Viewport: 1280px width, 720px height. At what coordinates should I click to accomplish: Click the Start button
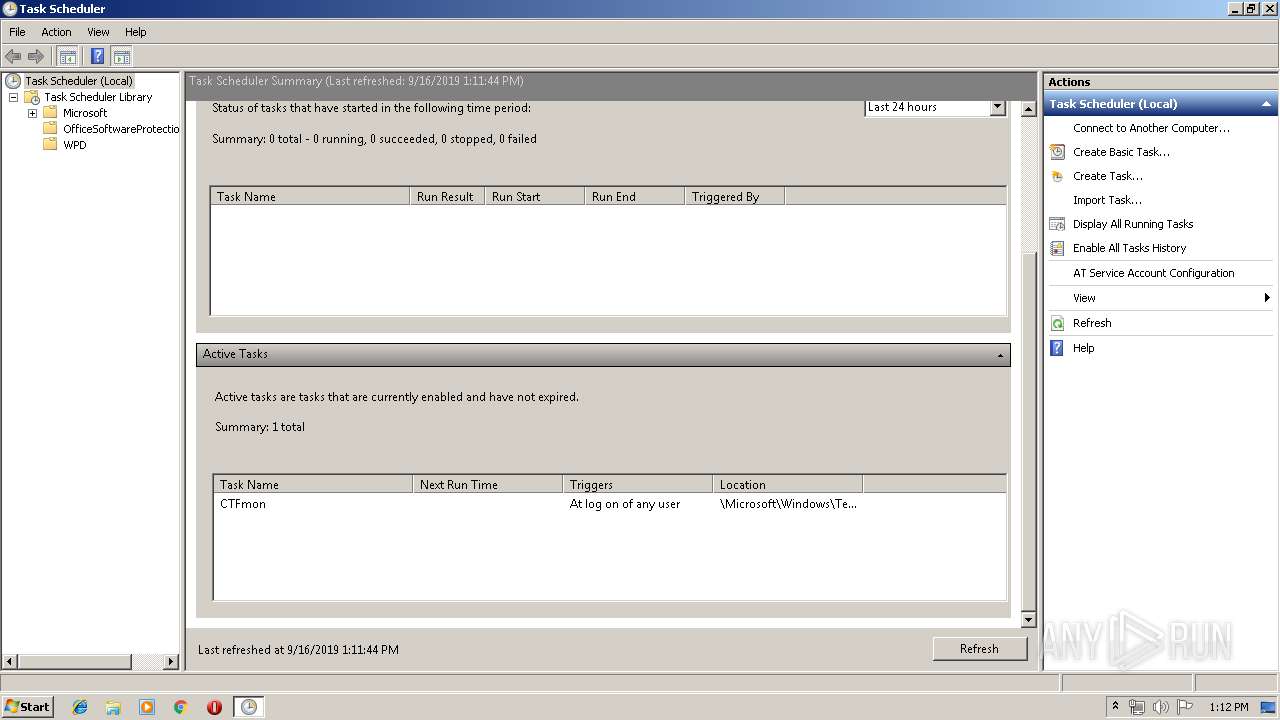27,707
